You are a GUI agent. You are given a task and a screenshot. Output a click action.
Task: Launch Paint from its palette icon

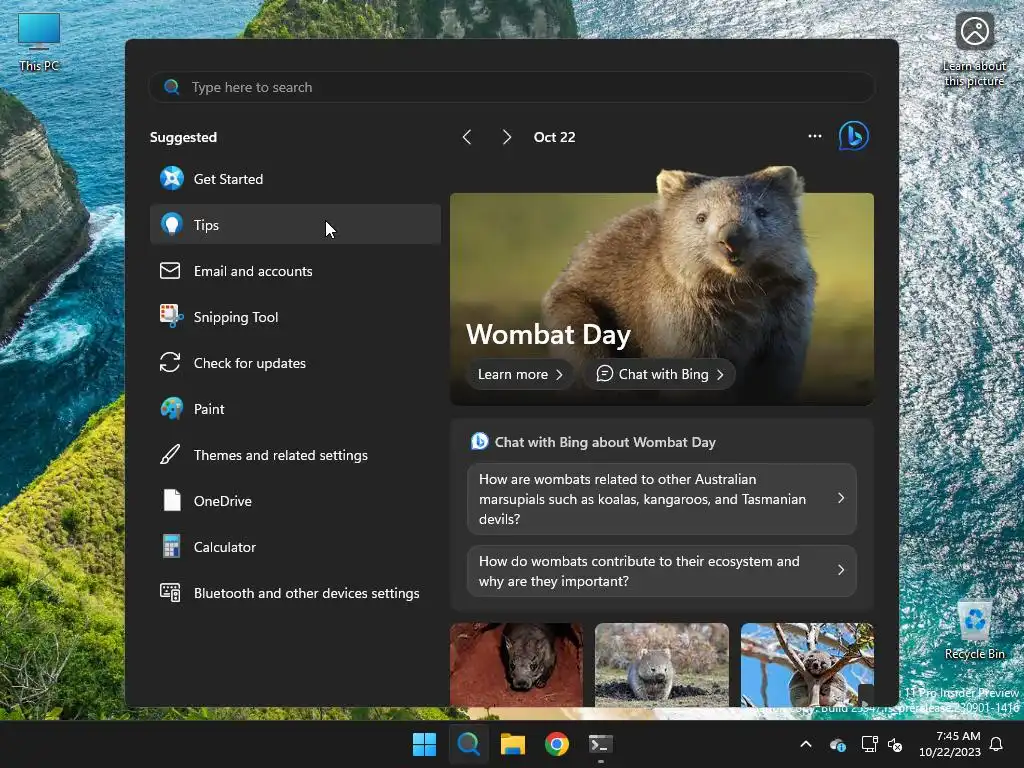pos(172,408)
